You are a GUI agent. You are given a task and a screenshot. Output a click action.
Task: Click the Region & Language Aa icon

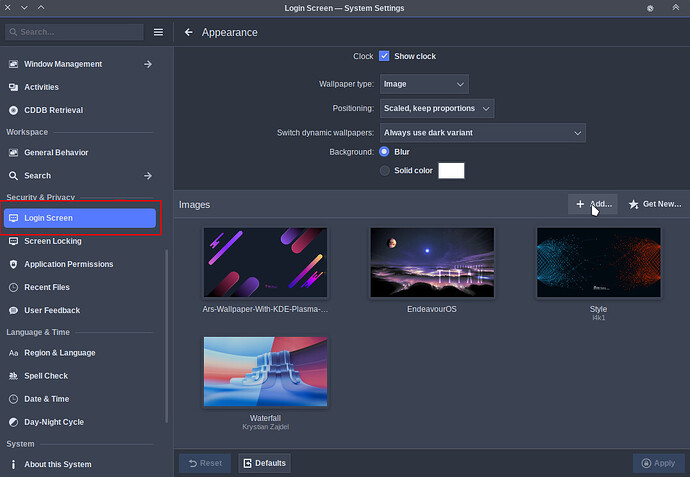pyautogui.click(x=14, y=353)
